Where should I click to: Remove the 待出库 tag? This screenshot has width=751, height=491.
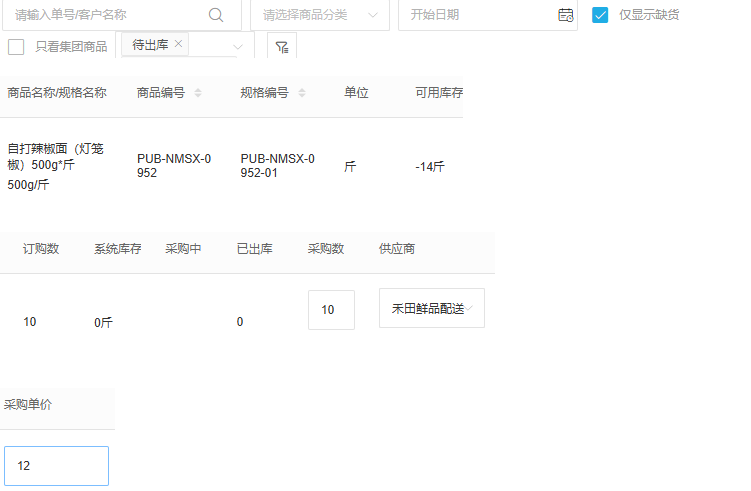pos(178,44)
